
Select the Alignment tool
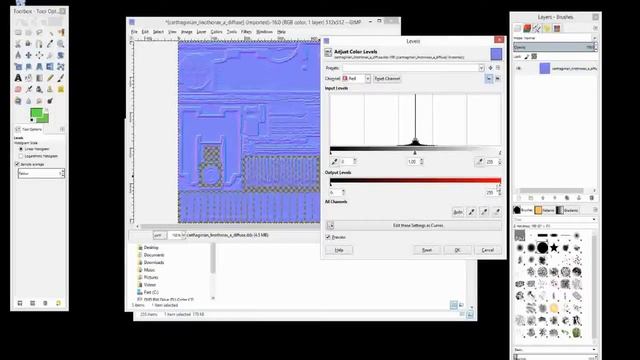pyautogui.click(x=40, y=55)
